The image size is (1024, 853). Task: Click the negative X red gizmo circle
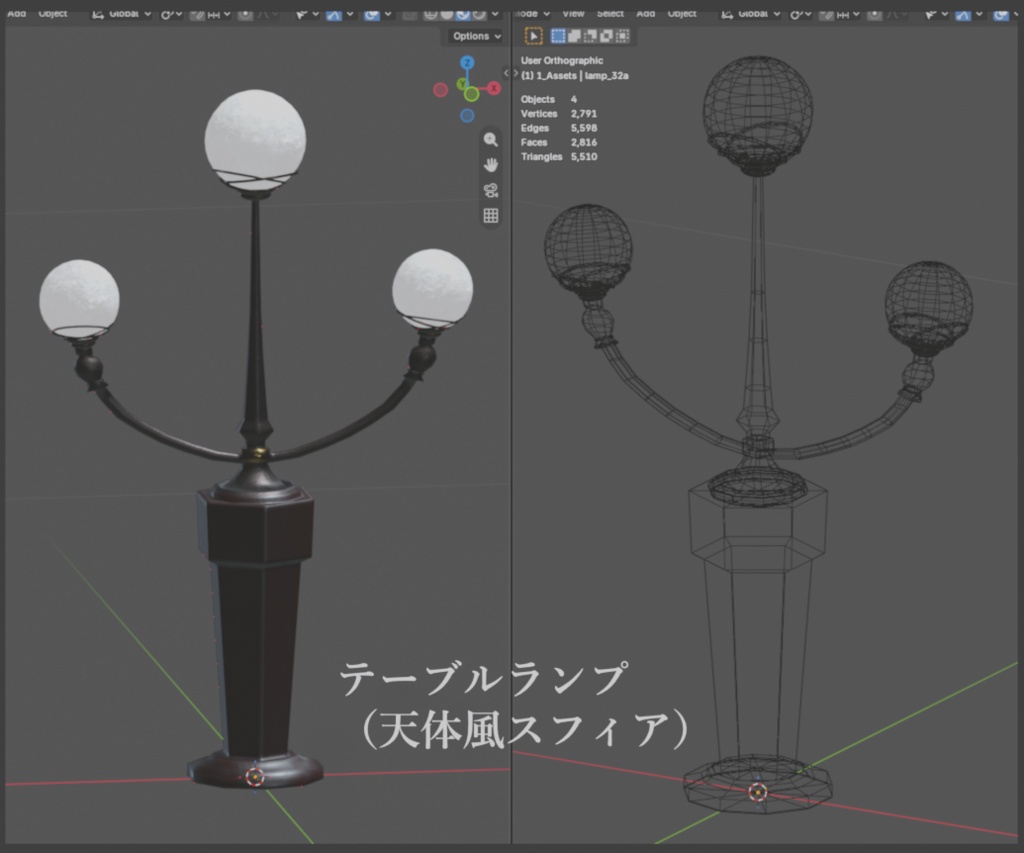(441, 89)
